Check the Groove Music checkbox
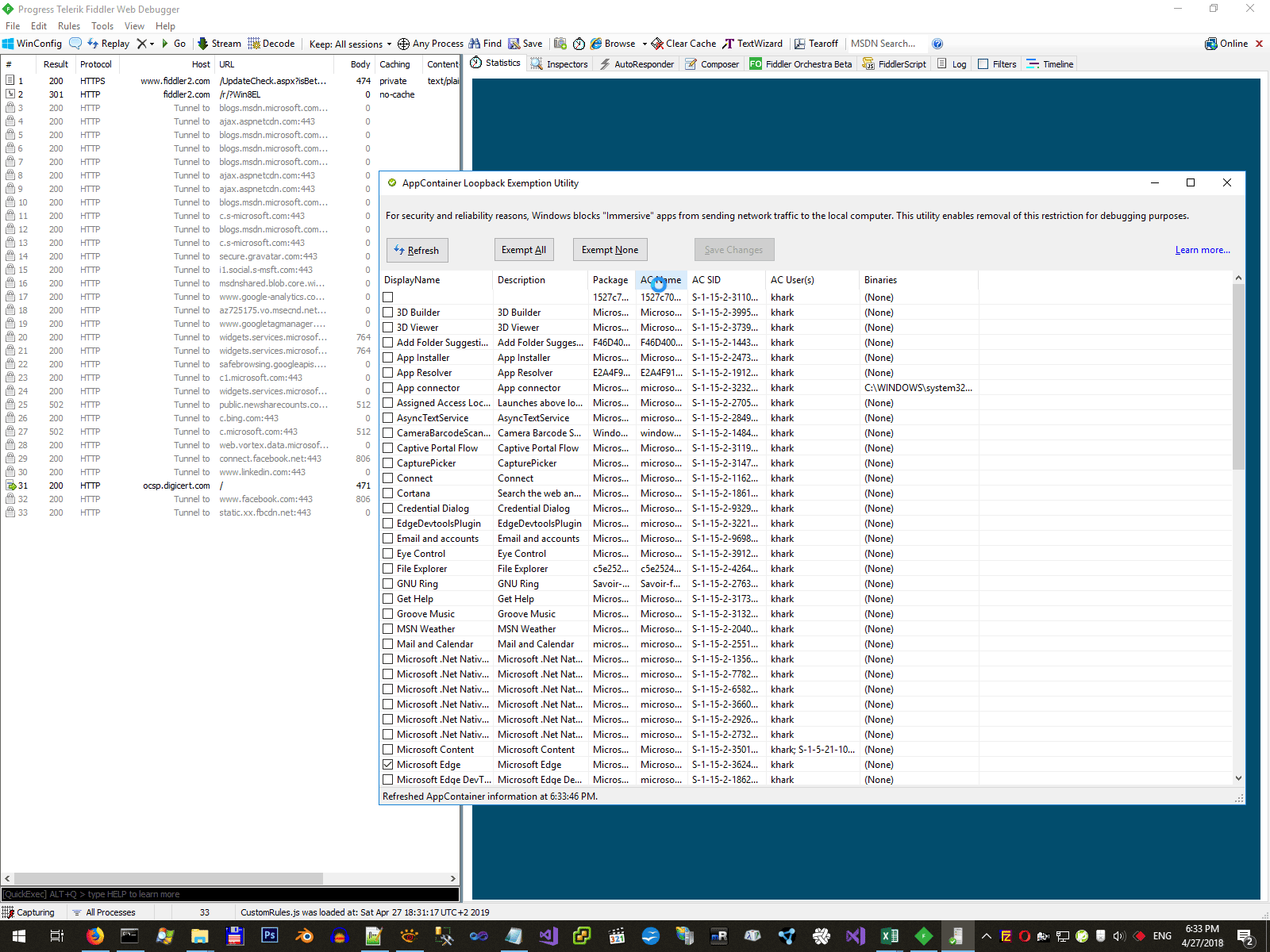 point(388,614)
